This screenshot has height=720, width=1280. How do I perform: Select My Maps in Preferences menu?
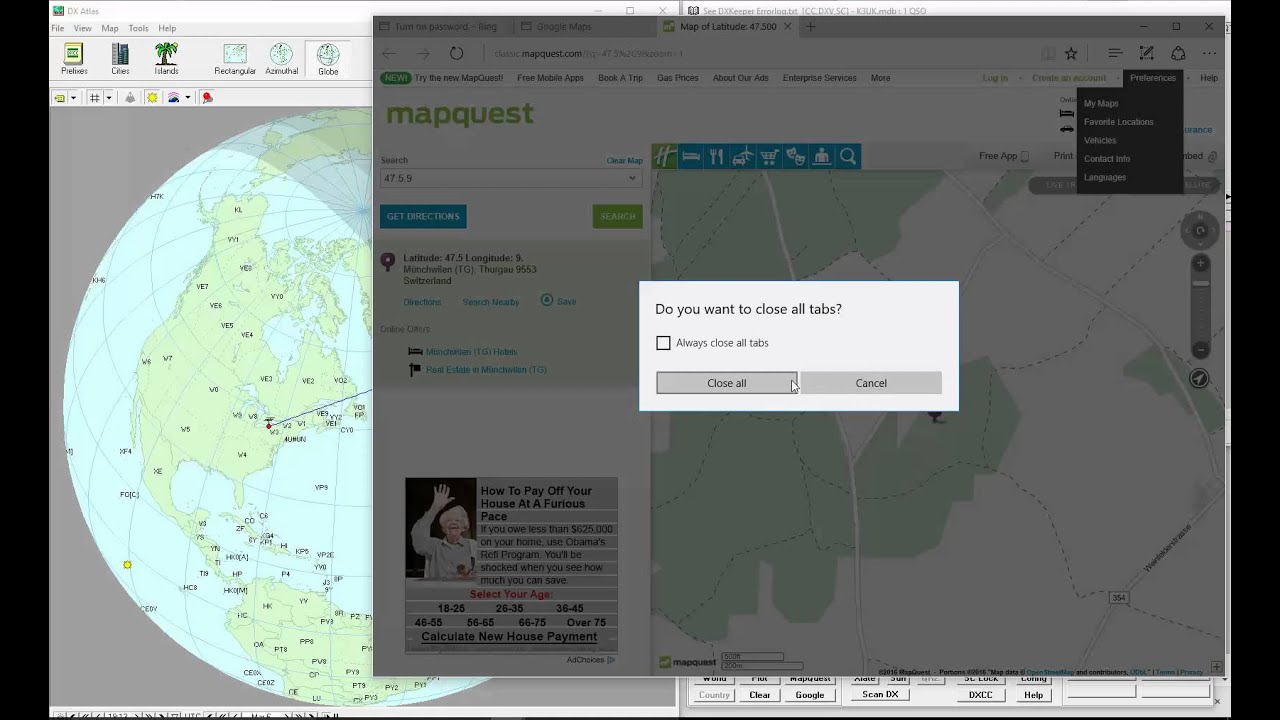coord(1101,104)
